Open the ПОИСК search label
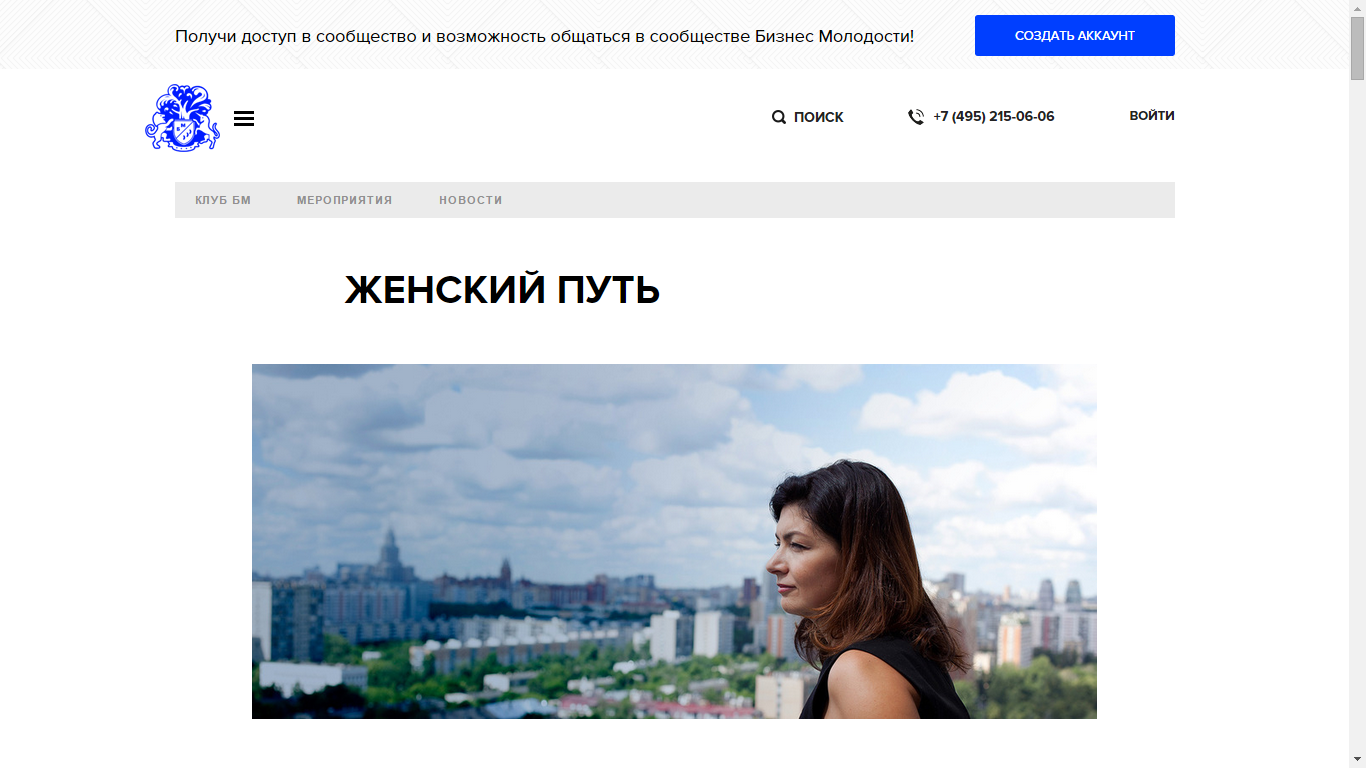Screen dimensions: 1366x768 pos(819,117)
